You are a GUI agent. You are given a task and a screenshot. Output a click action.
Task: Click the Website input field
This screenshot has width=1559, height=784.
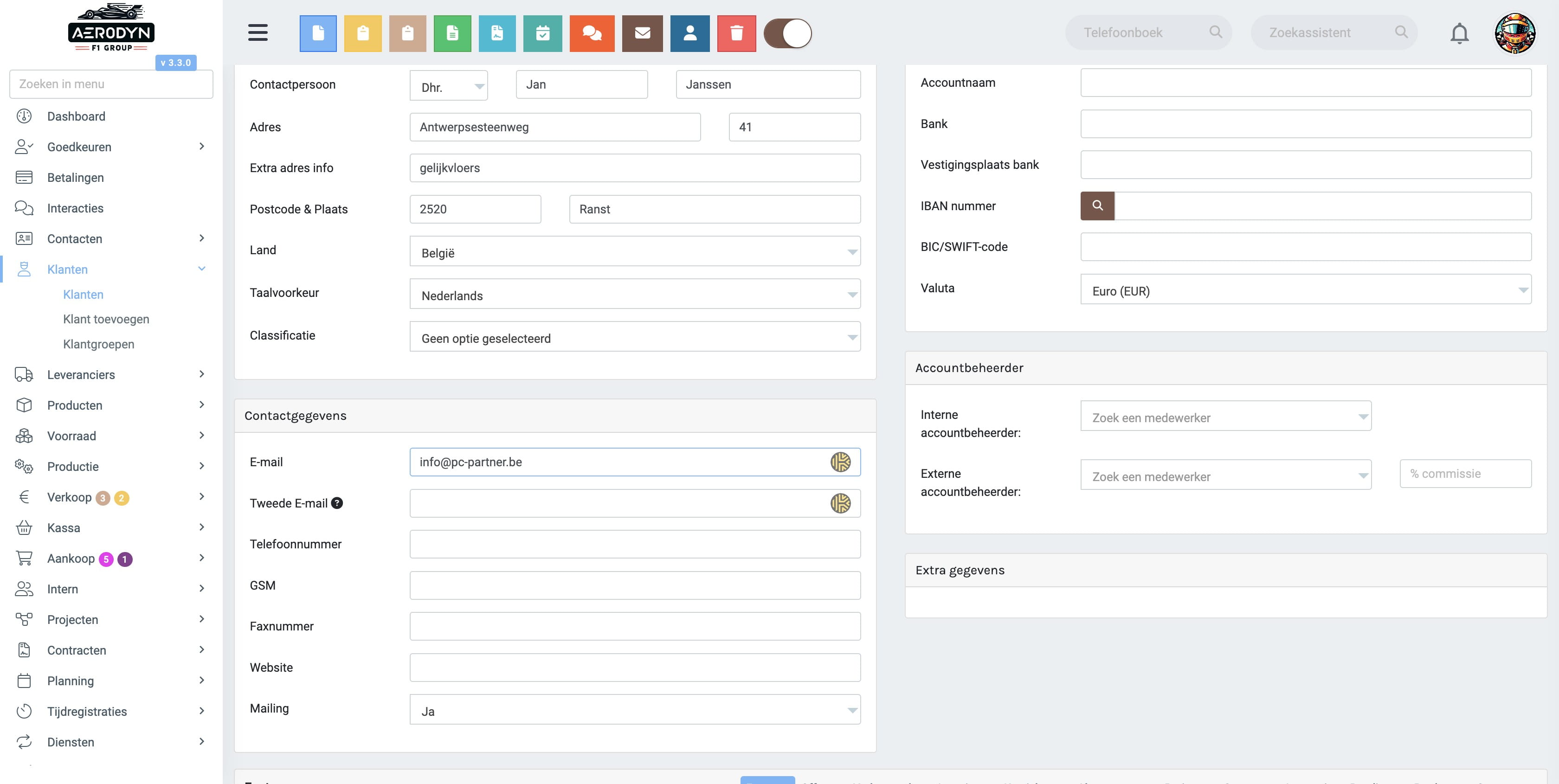(x=636, y=668)
